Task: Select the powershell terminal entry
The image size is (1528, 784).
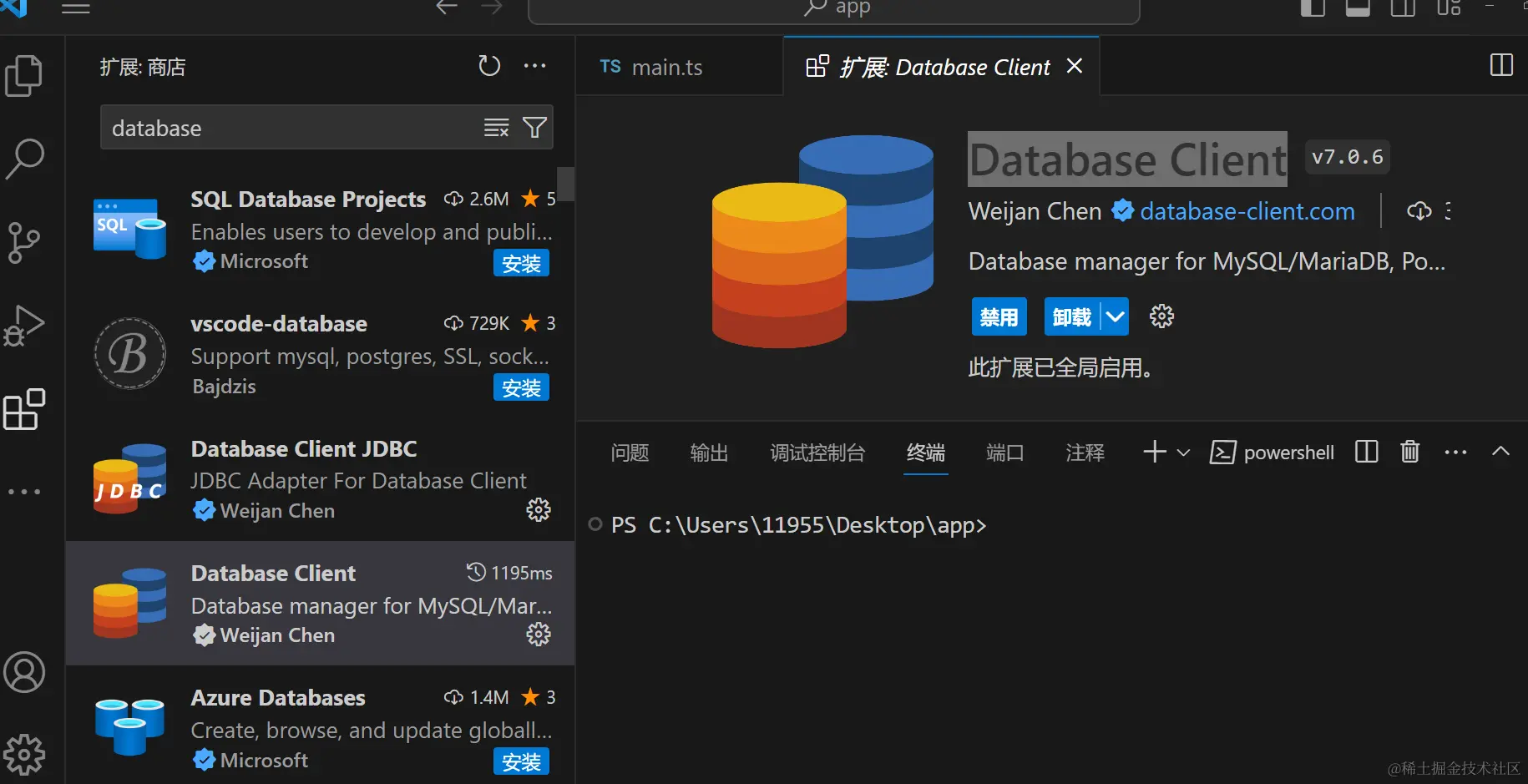Action: [x=1272, y=453]
